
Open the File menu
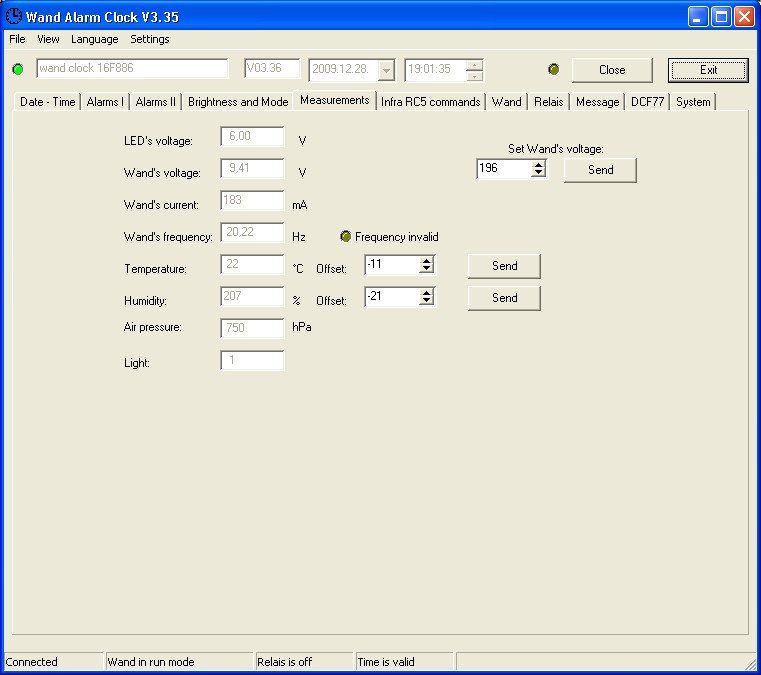pyautogui.click(x=17, y=39)
